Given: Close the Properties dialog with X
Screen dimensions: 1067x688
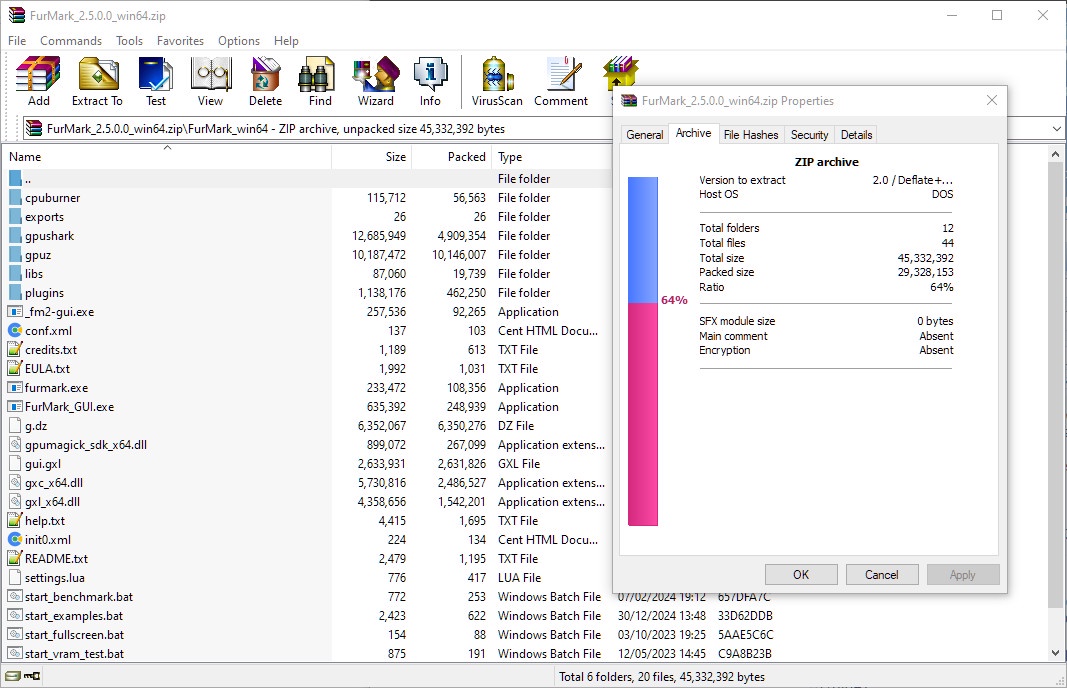Looking at the screenshot, I should point(992,100).
